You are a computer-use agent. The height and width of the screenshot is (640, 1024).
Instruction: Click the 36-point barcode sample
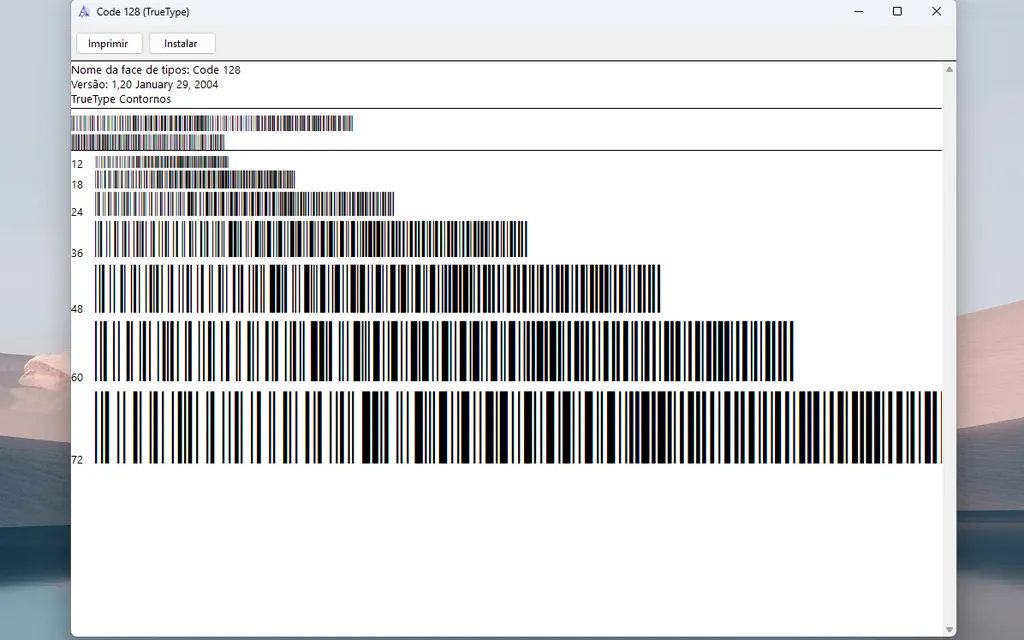click(311, 239)
